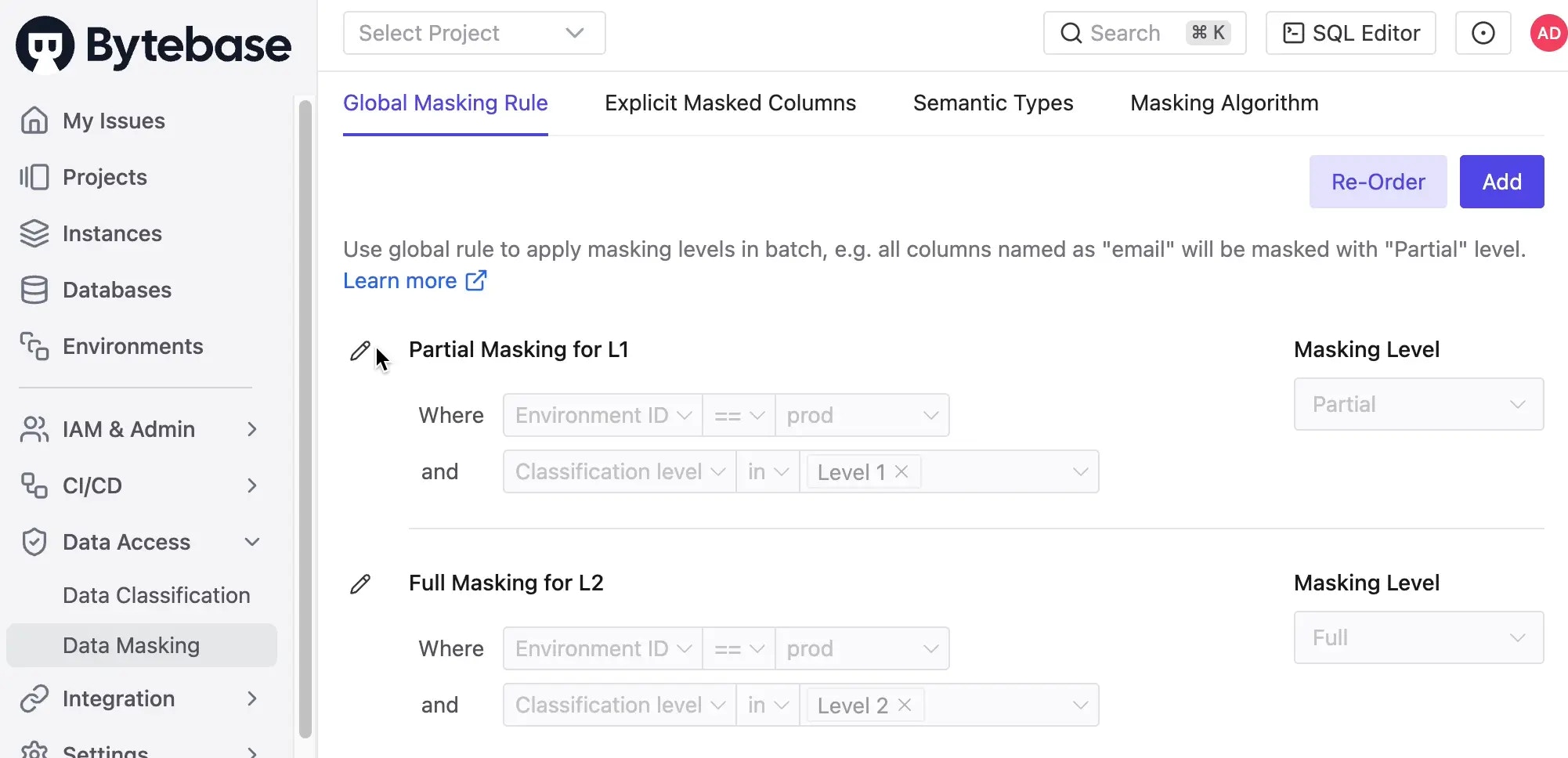Open the quickstart circle icon in header
Viewport: 1568px width, 758px height.
point(1483,33)
